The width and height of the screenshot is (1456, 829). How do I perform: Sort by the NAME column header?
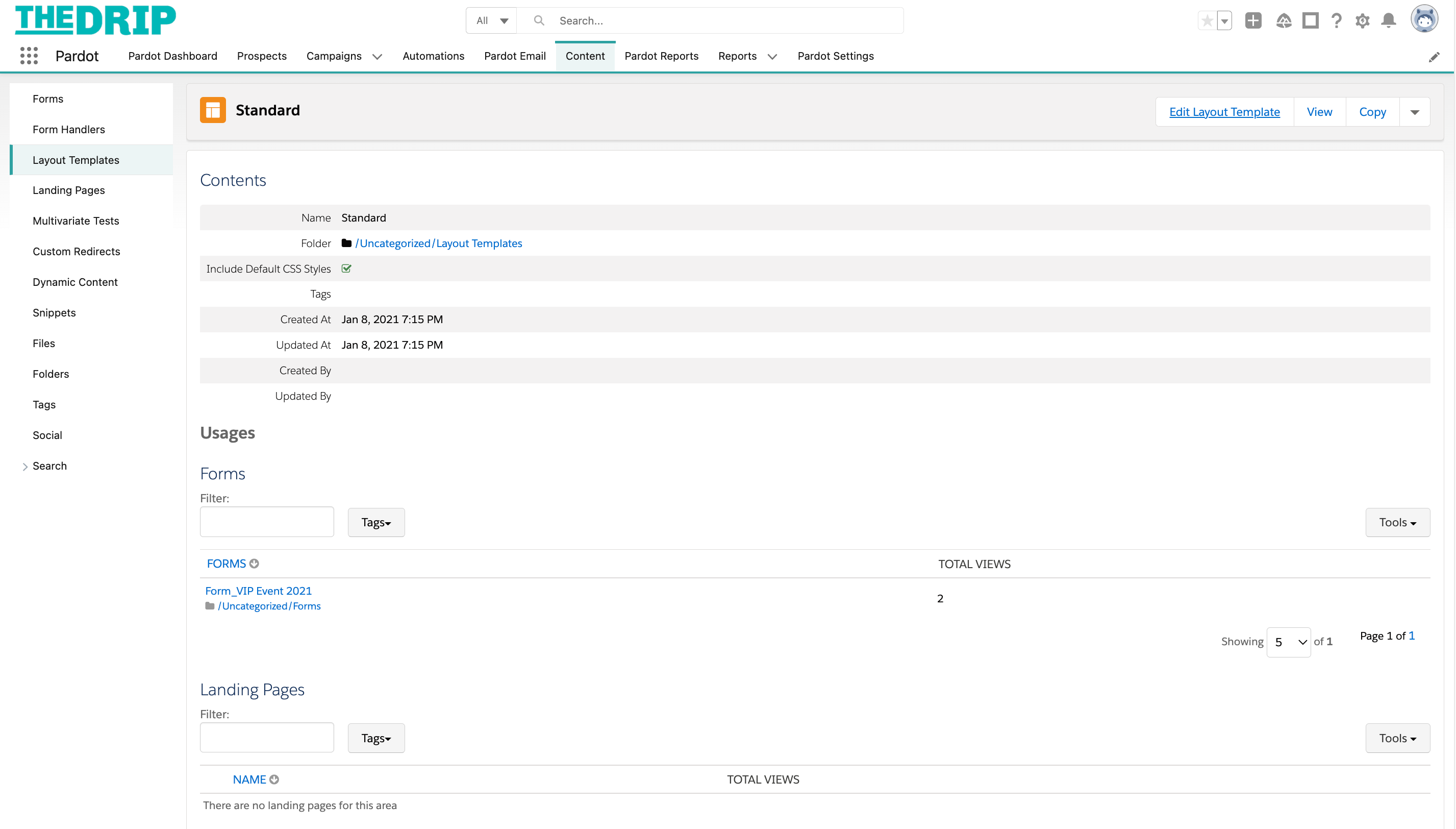(x=249, y=779)
